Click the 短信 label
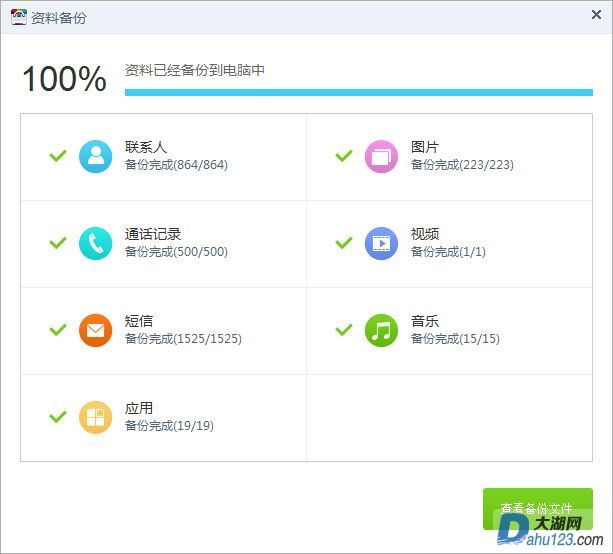This screenshot has height=554, width=613. coord(139,321)
